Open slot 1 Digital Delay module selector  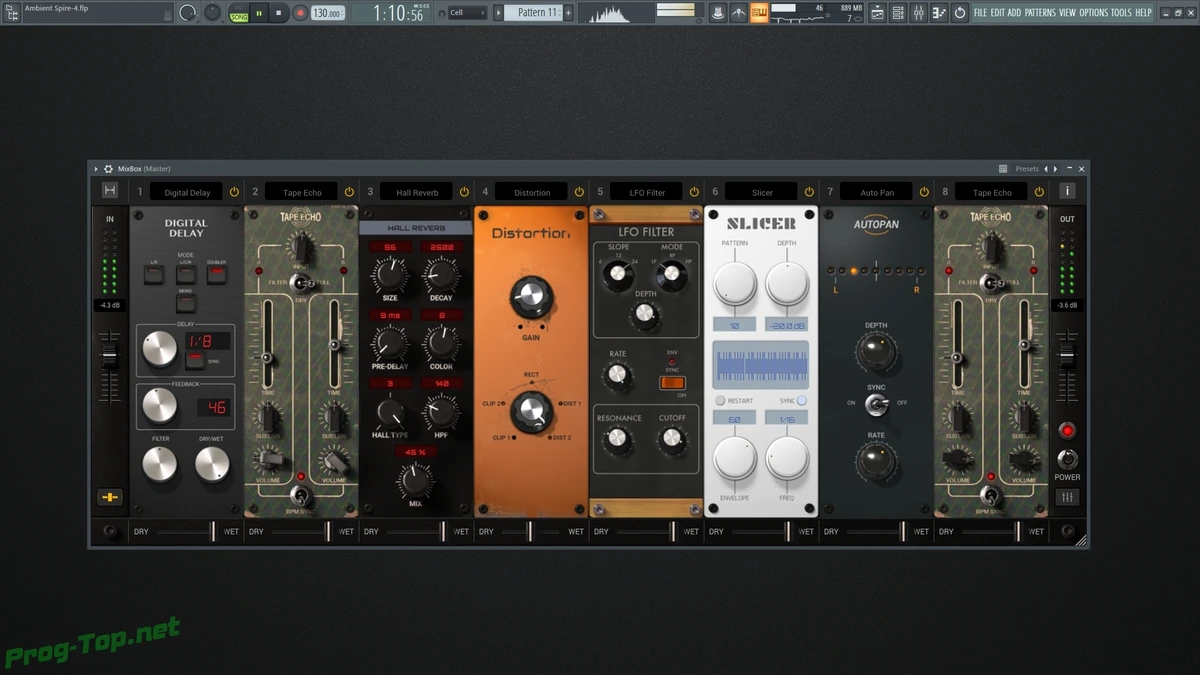[x=187, y=192]
